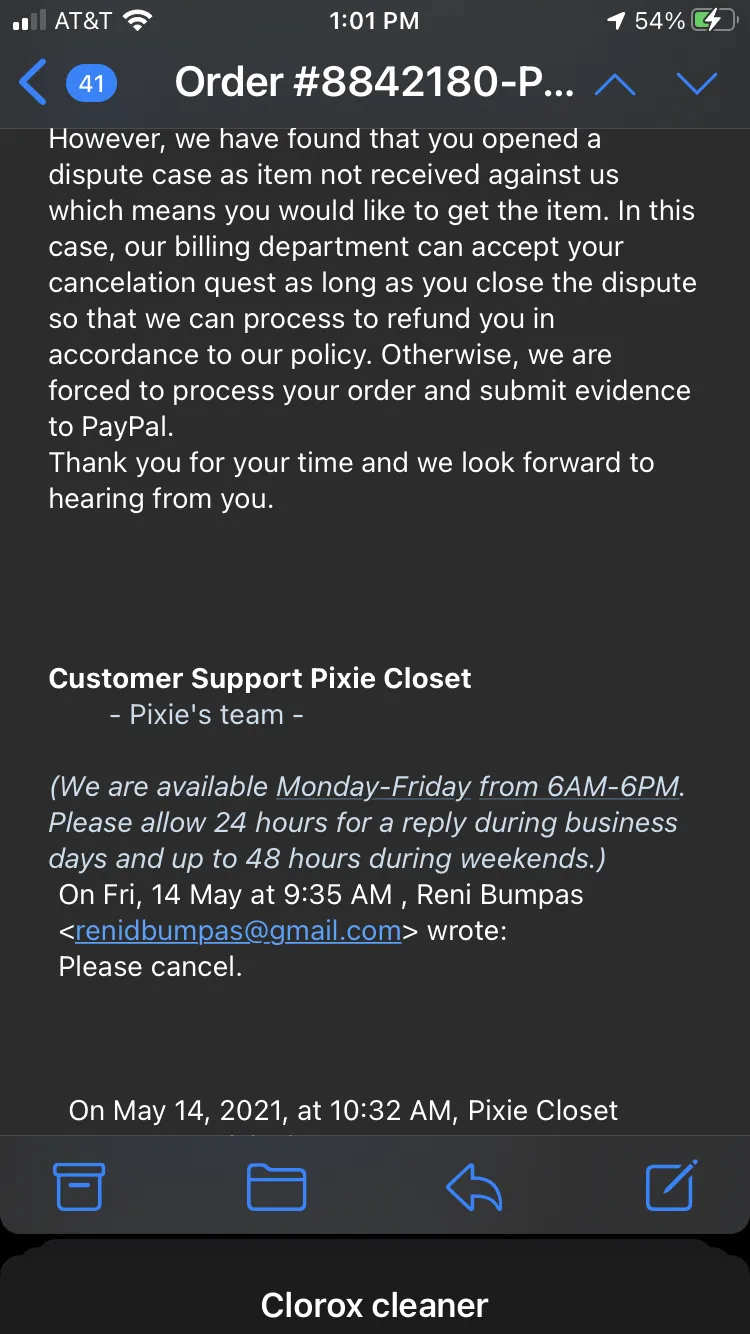Compose a new email message
The image size is (750, 1334).
(x=671, y=1185)
